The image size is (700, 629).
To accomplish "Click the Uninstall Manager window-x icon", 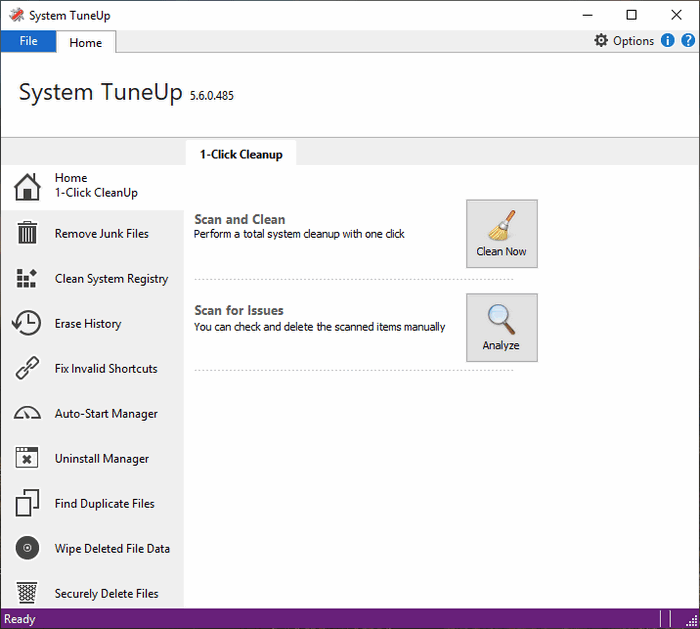I will coord(27,458).
